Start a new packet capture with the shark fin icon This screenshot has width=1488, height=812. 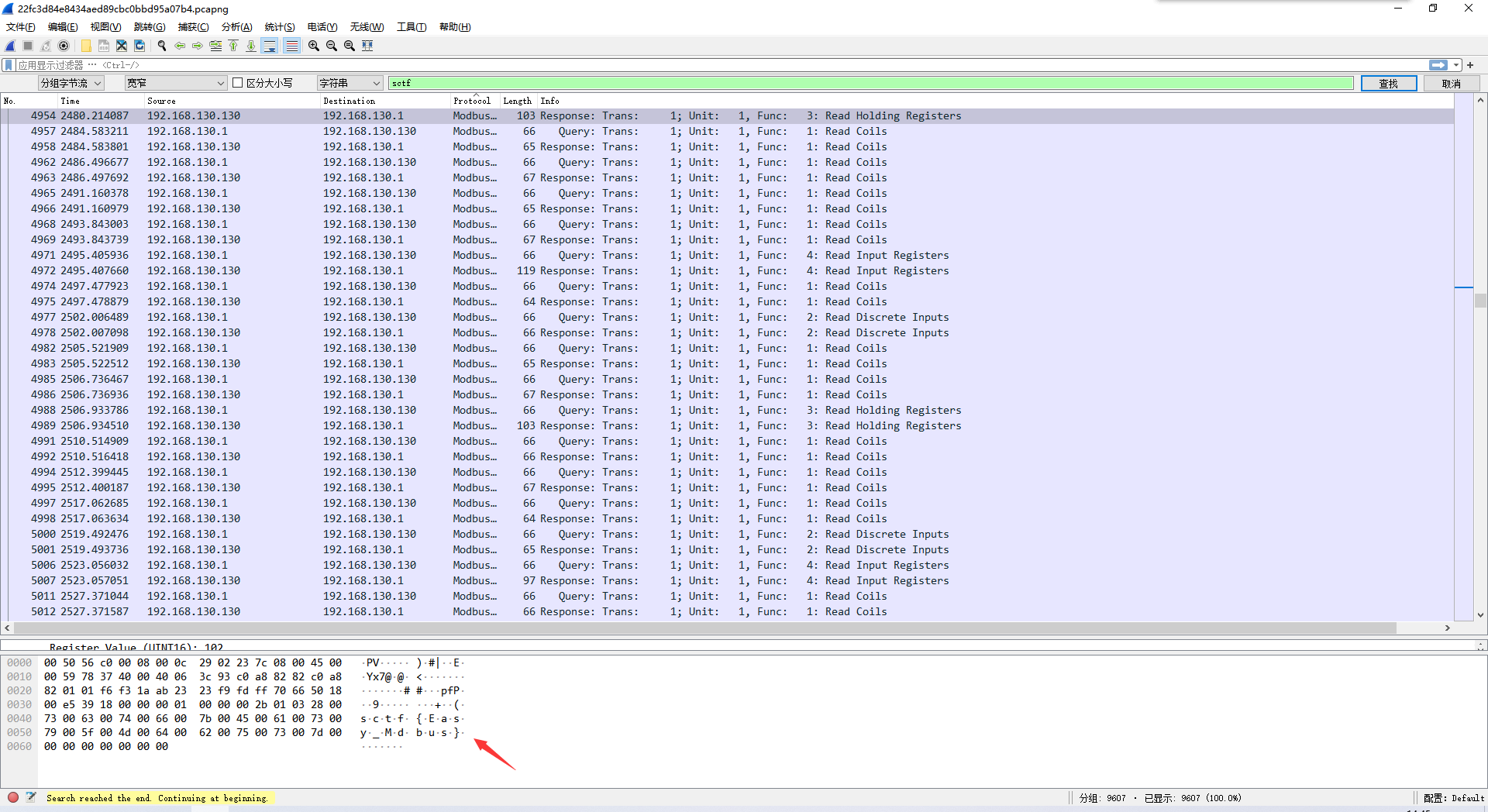point(10,46)
